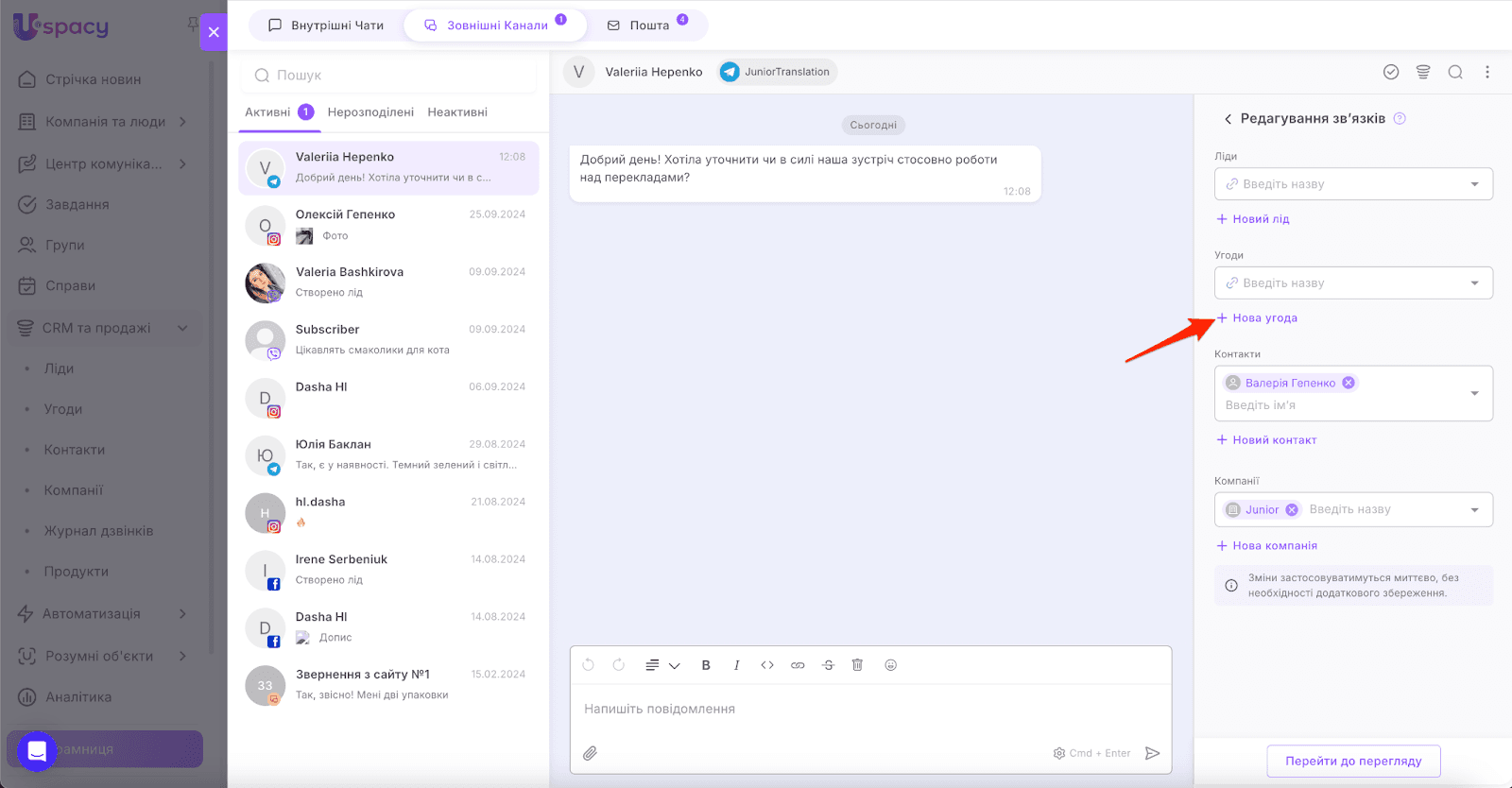This screenshot has width=1512, height=788.
Task: Click the search icon in chat header
Action: pyautogui.click(x=1455, y=72)
